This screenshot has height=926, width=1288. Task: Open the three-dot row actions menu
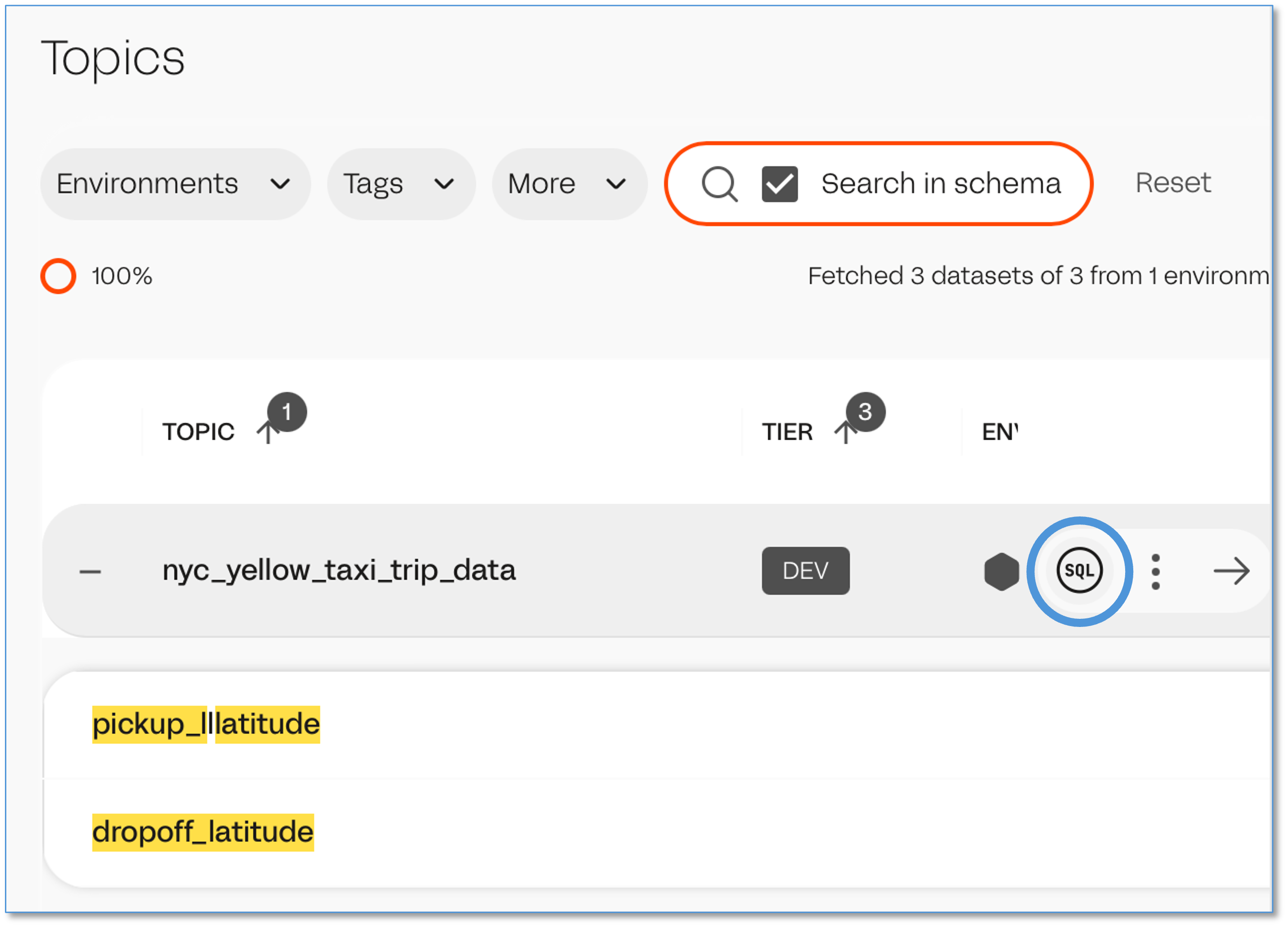click(1155, 571)
